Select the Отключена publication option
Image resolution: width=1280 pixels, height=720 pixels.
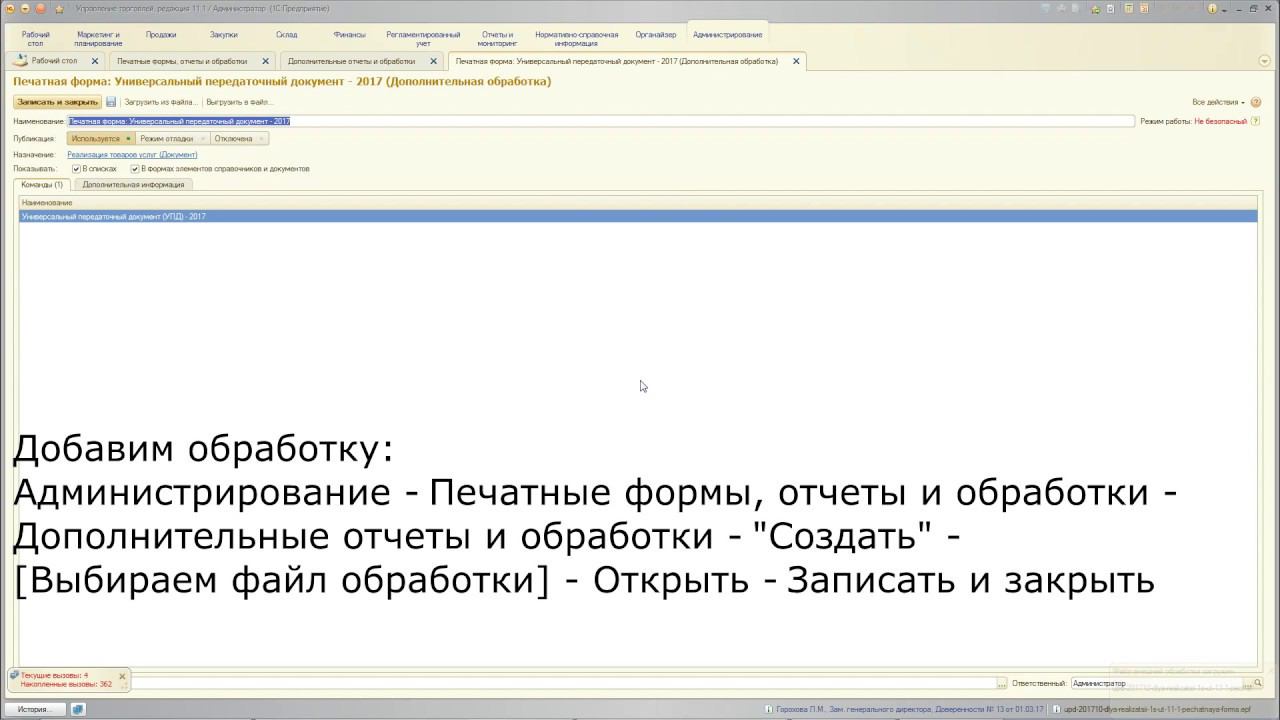tap(239, 139)
